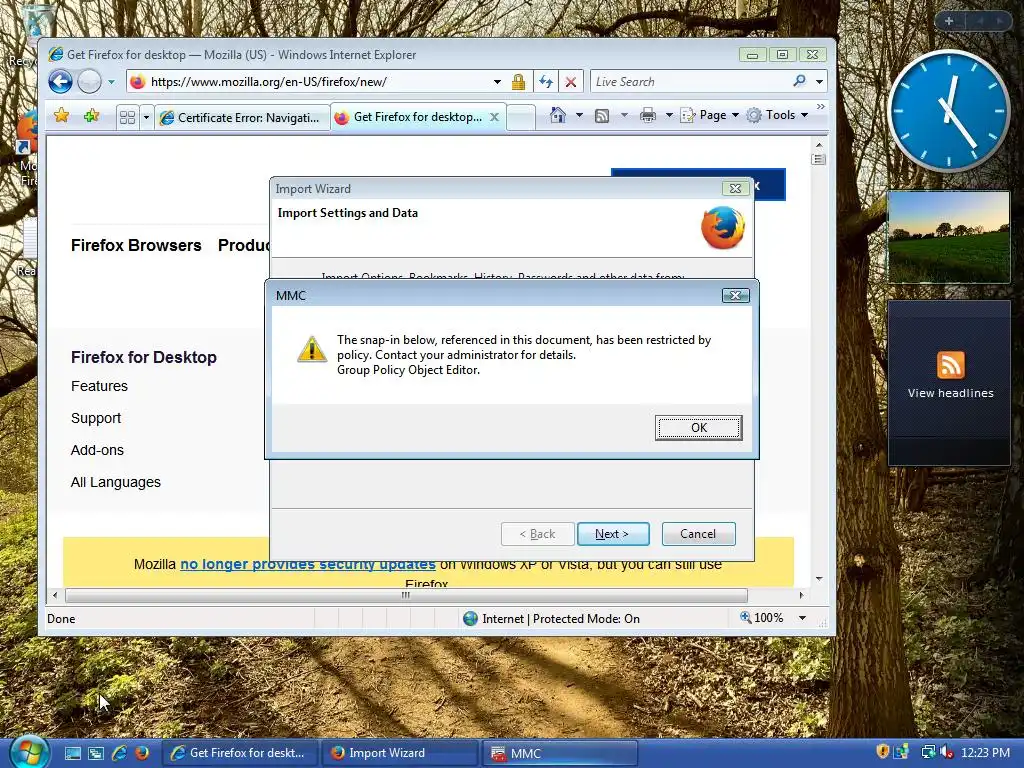Screen dimensions: 1024x768
Task: Click Cancel in the Import Wizard
Action: click(x=698, y=534)
